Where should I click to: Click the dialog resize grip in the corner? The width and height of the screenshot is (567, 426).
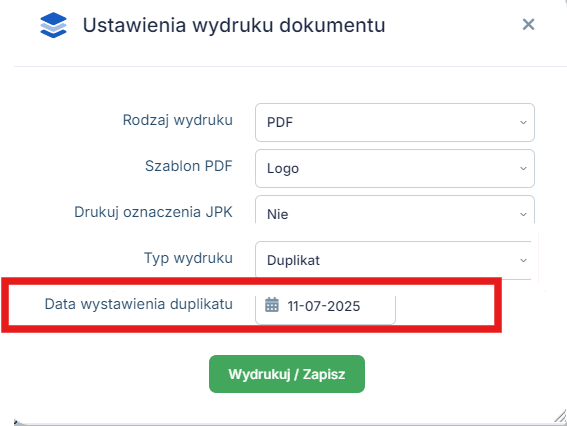point(560,416)
